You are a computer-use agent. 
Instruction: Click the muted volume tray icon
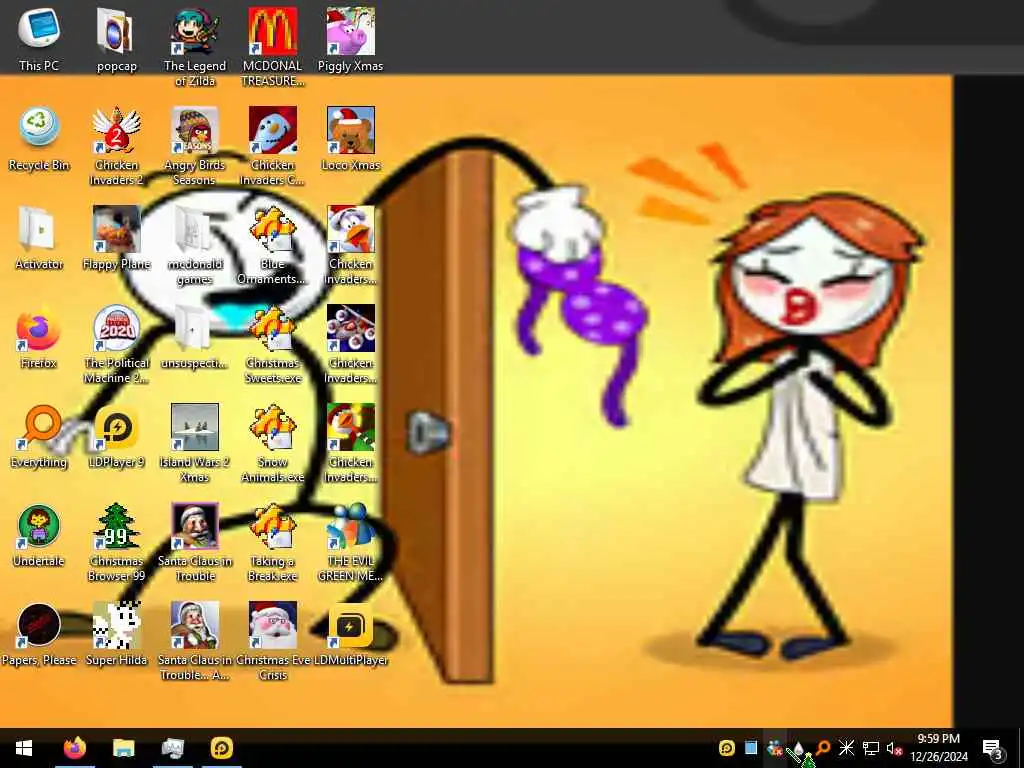pos(894,748)
